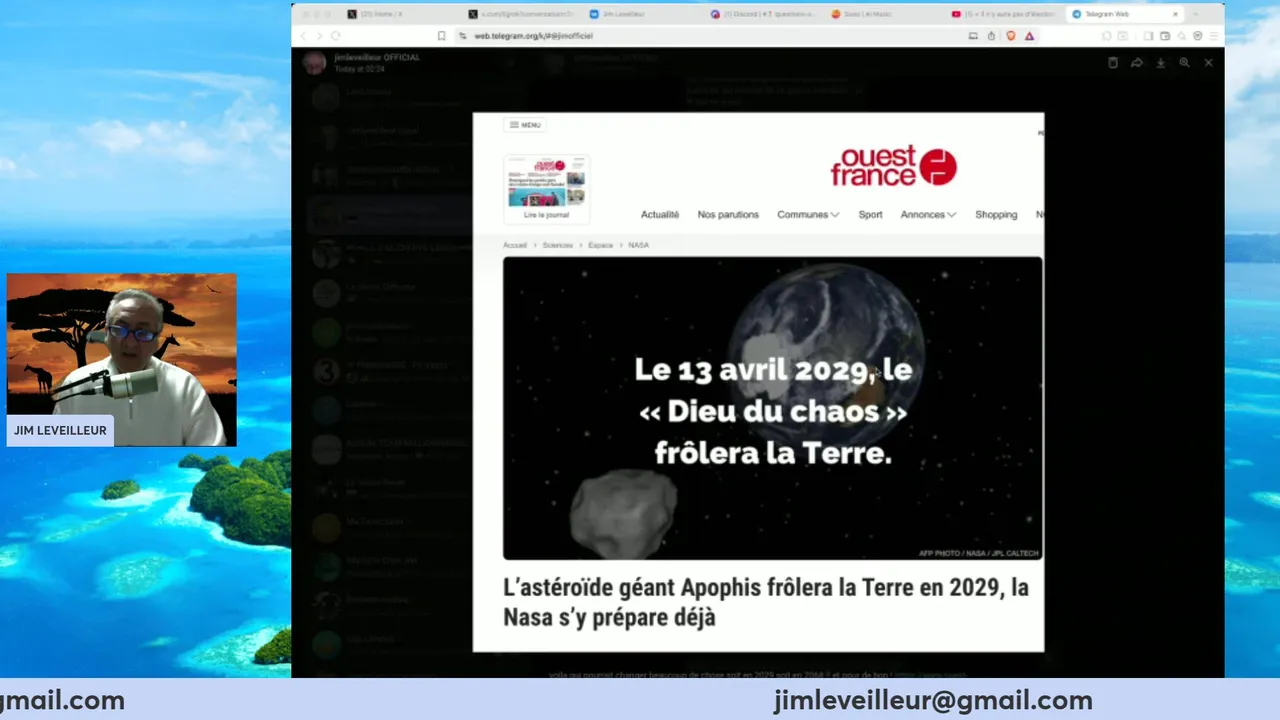Screen dimensions: 1280x720
Task: Switch to the x.com Grok conversation tab
Action: tap(521, 14)
